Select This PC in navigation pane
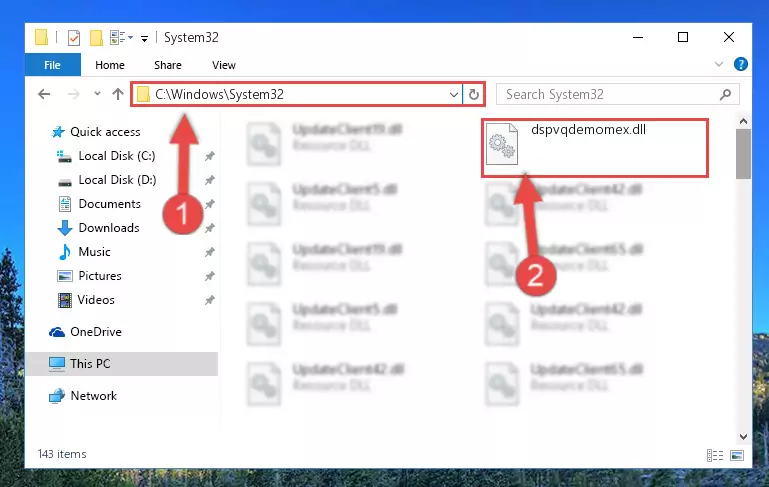Image resolution: width=769 pixels, height=487 pixels. 122,363
